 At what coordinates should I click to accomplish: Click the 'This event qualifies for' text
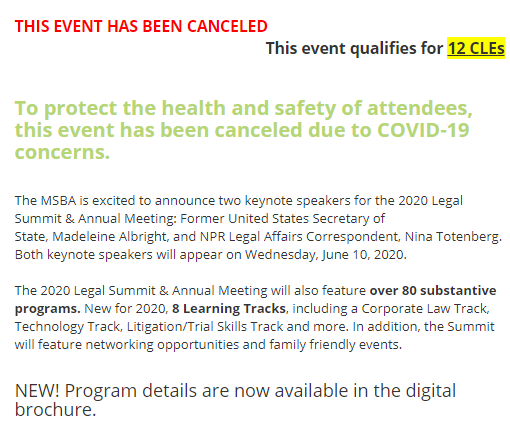click(355, 49)
